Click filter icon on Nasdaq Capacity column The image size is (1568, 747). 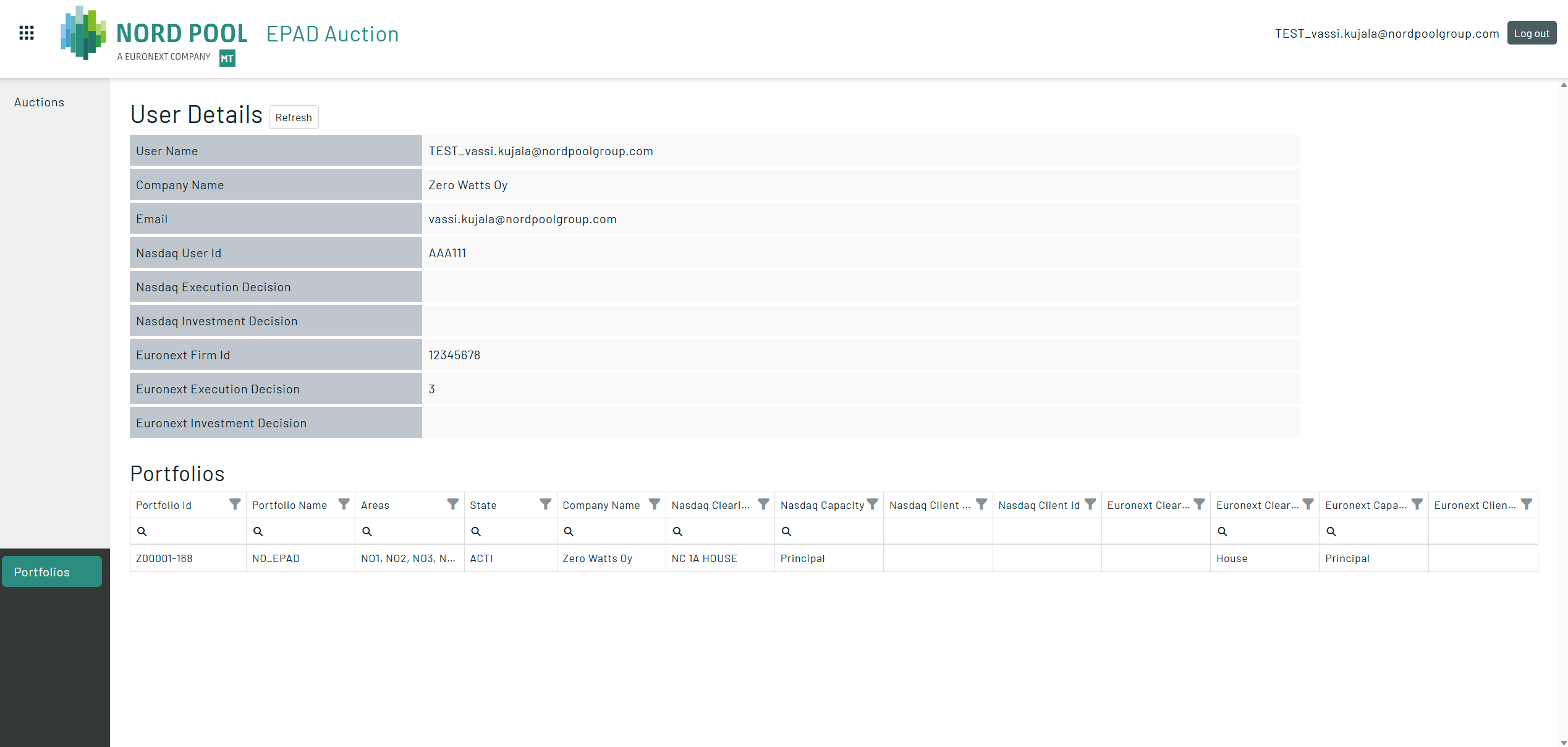click(x=873, y=505)
